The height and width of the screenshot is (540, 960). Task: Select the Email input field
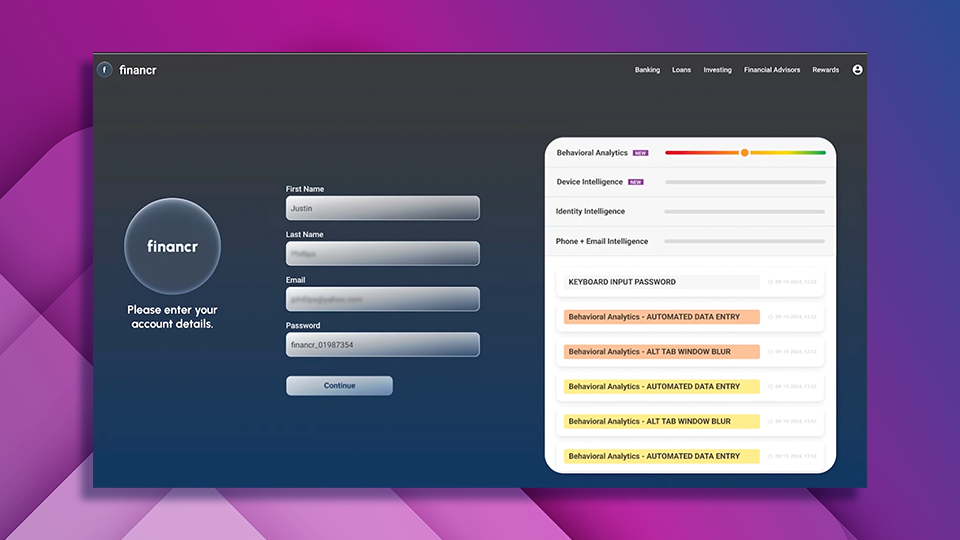[382, 299]
